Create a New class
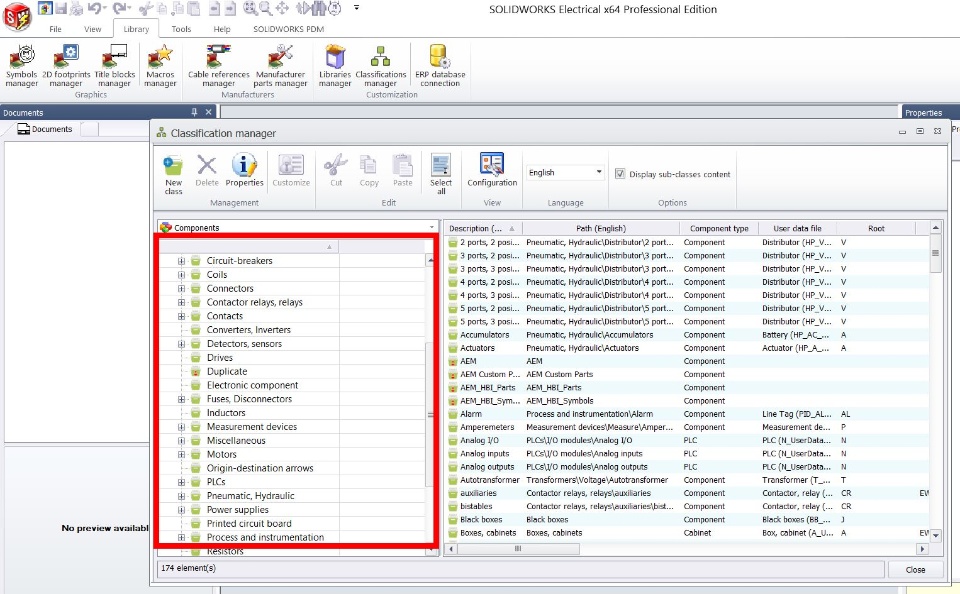Image resolution: width=960 pixels, height=594 pixels. click(x=173, y=174)
